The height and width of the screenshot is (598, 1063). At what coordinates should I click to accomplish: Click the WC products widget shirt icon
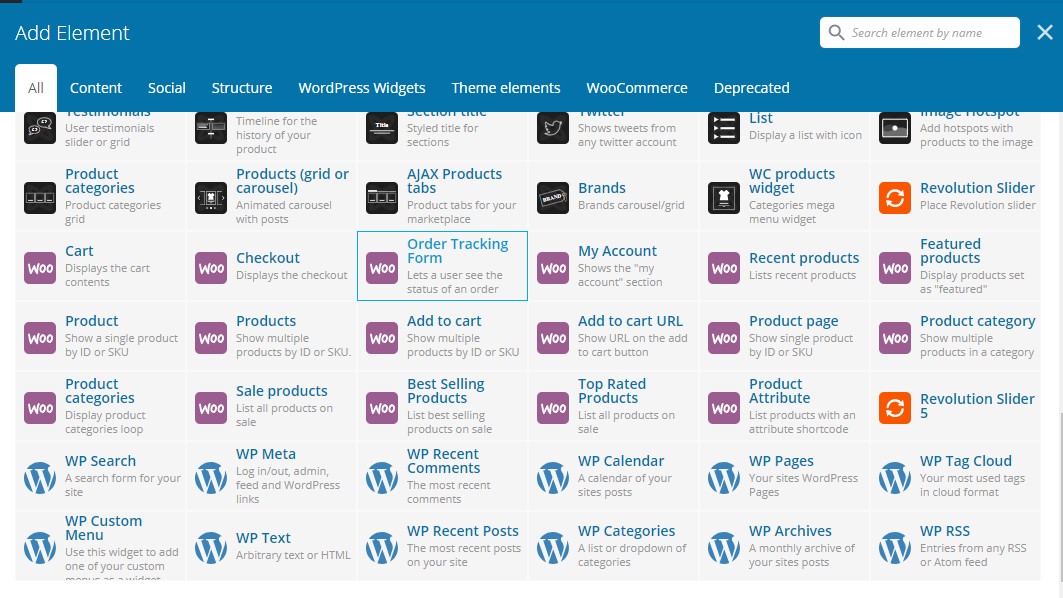pyautogui.click(x=724, y=198)
